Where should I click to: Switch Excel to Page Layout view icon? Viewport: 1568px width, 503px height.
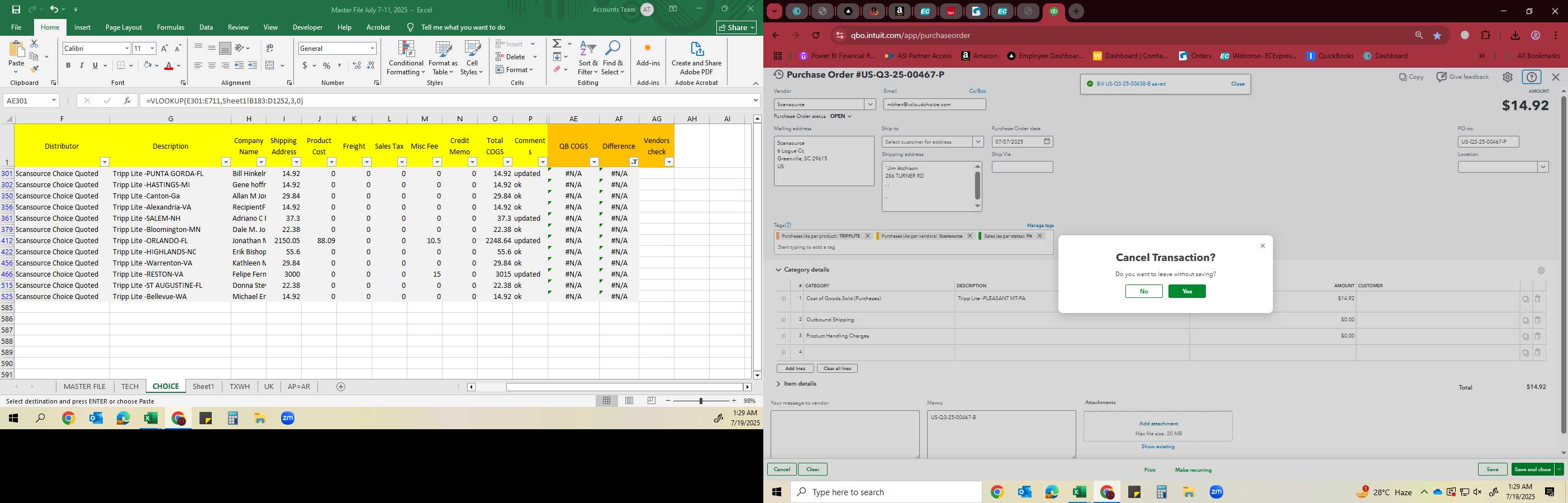coord(629,401)
